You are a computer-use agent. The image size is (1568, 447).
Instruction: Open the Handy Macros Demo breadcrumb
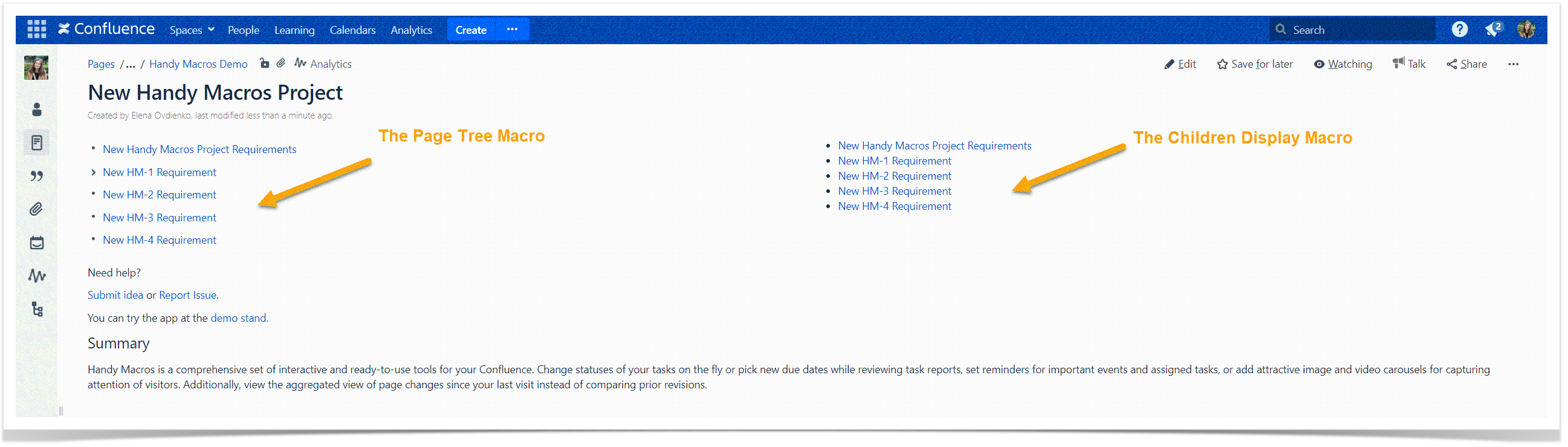coord(198,64)
